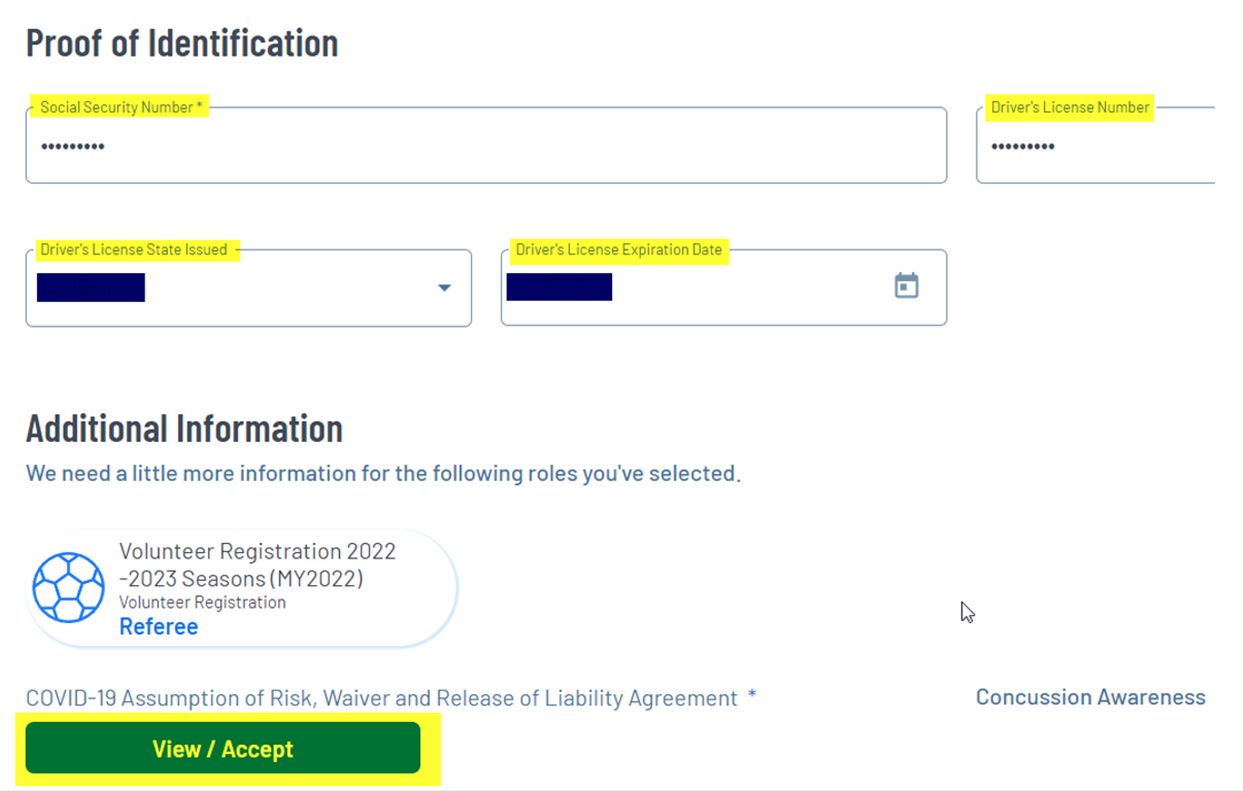Click the Driver's License Expiration Date label

pos(618,249)
